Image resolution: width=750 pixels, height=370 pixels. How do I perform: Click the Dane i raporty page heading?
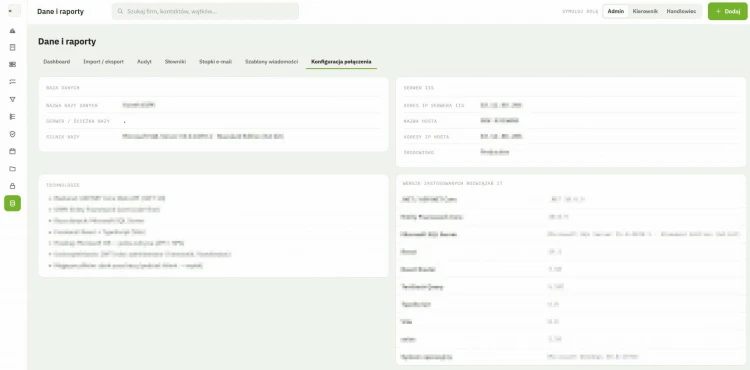tap(67, 42)
